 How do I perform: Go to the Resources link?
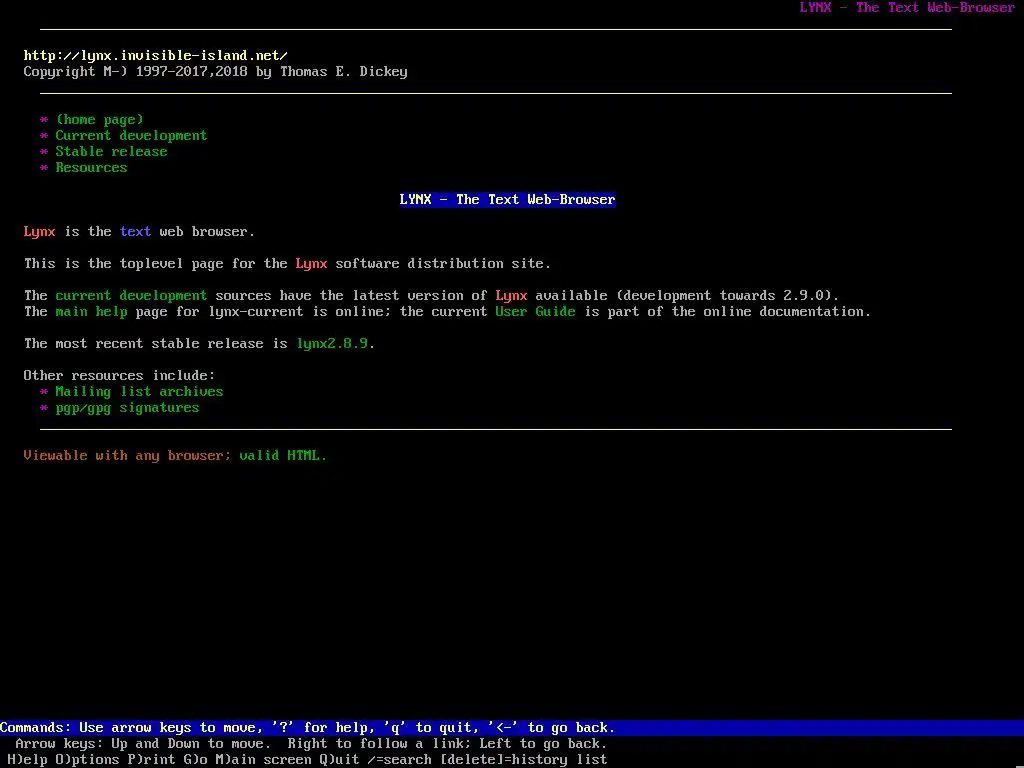(91, 167)
